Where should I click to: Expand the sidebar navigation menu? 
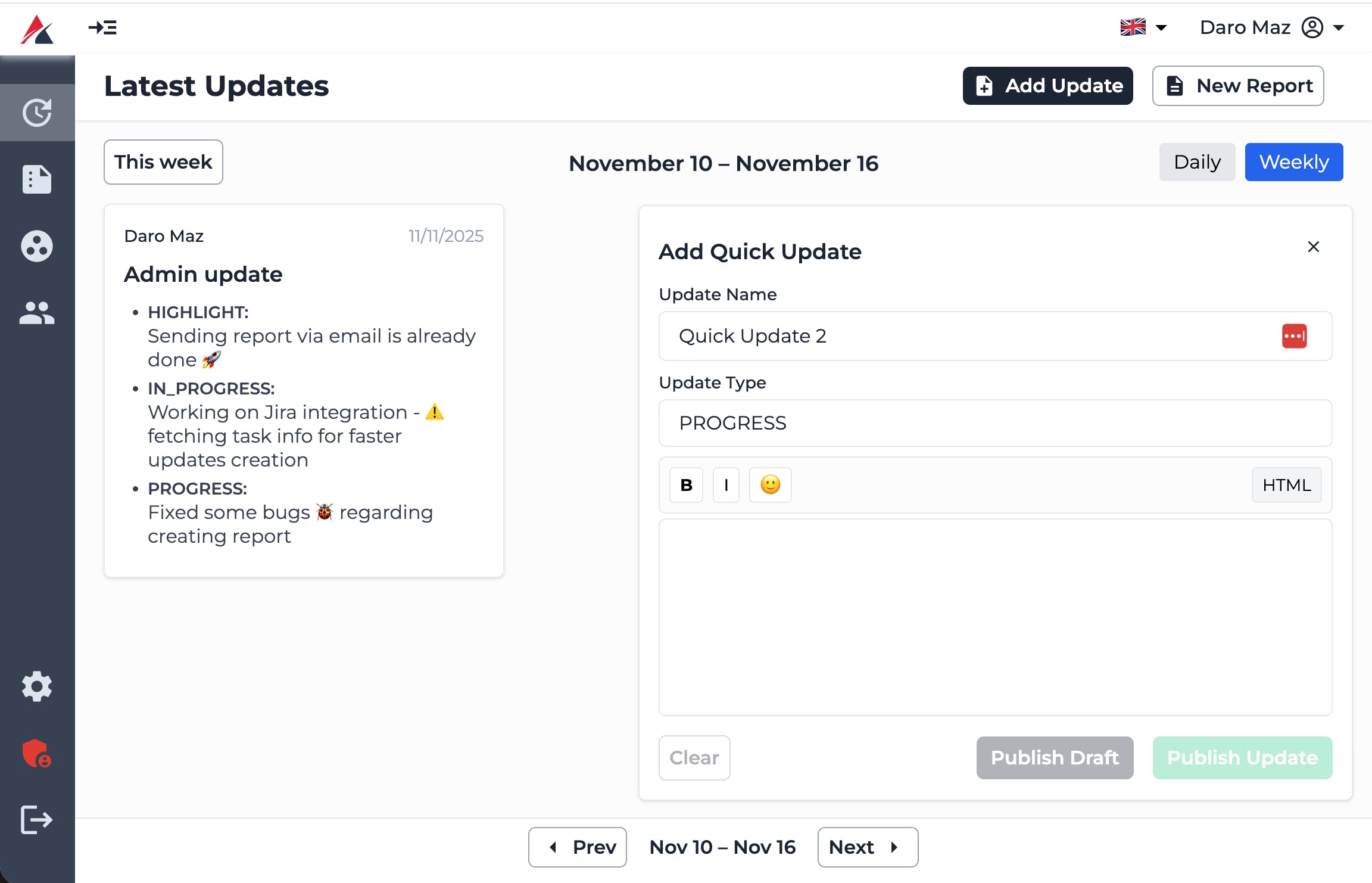[102, 27]
